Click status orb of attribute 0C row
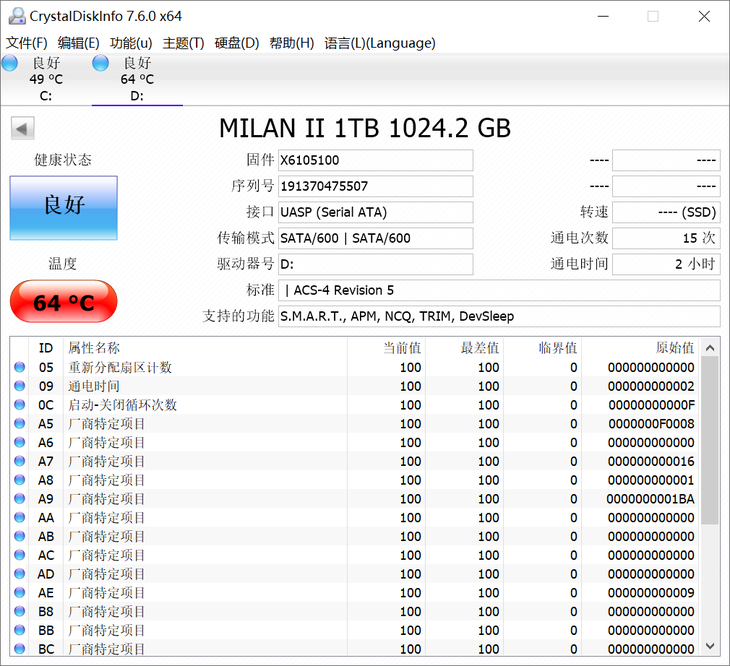Screen dimensions: 730x666 [x=20, y=404]
